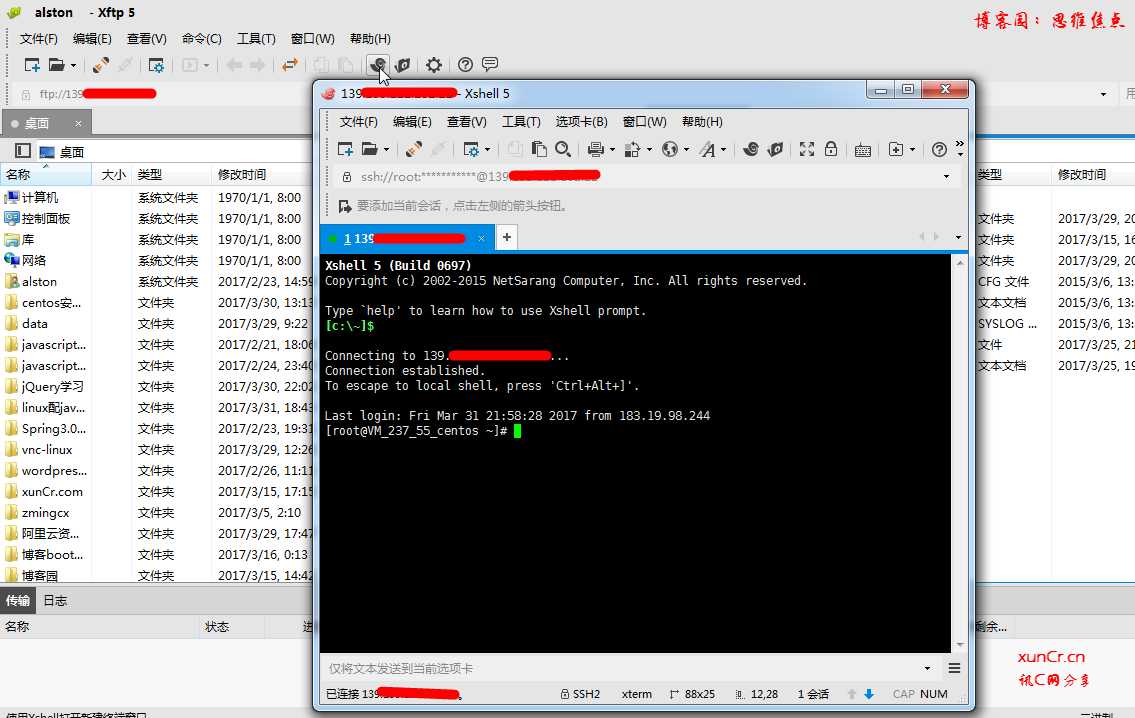Click the Print icon in Xshell toolbar
1135x718 pixels.
[x=596, y=149]
